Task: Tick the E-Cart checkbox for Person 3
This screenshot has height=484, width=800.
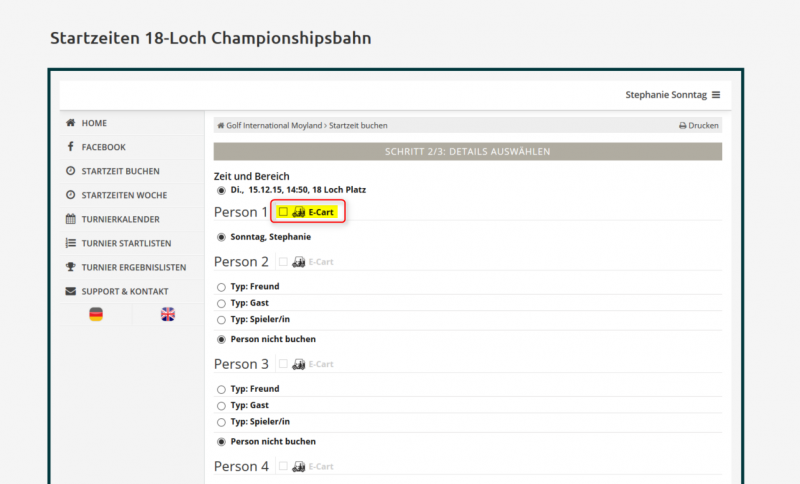Action: coord(283,364)
